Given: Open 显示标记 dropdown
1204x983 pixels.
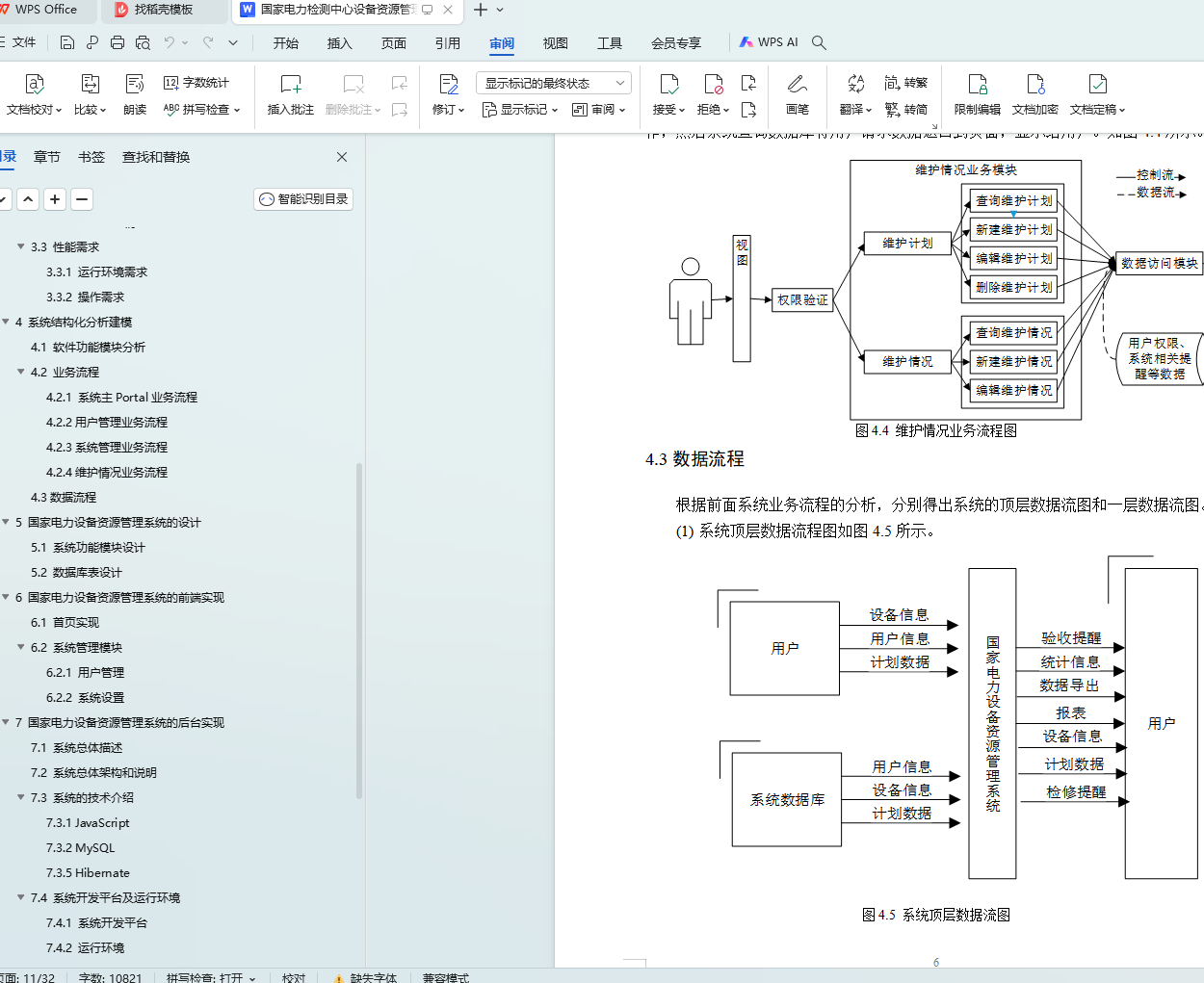Looking at the screenshot, I should (520, 110).
